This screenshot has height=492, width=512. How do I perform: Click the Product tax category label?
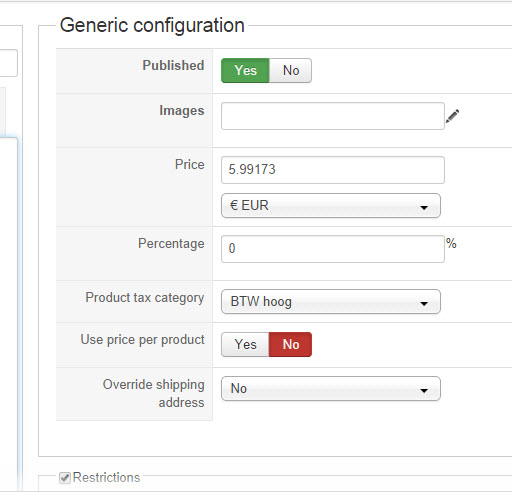pyautogui.click(x=145, y=298)
